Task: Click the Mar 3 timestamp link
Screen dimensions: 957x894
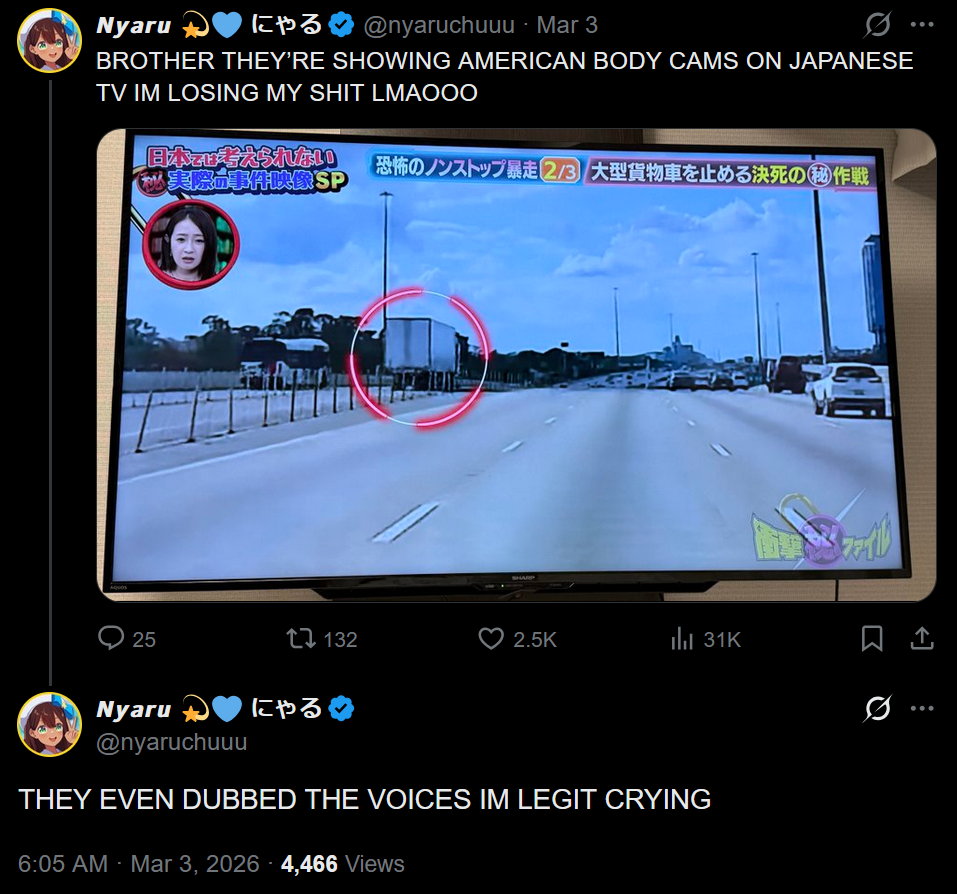Action: coord(567,25)
